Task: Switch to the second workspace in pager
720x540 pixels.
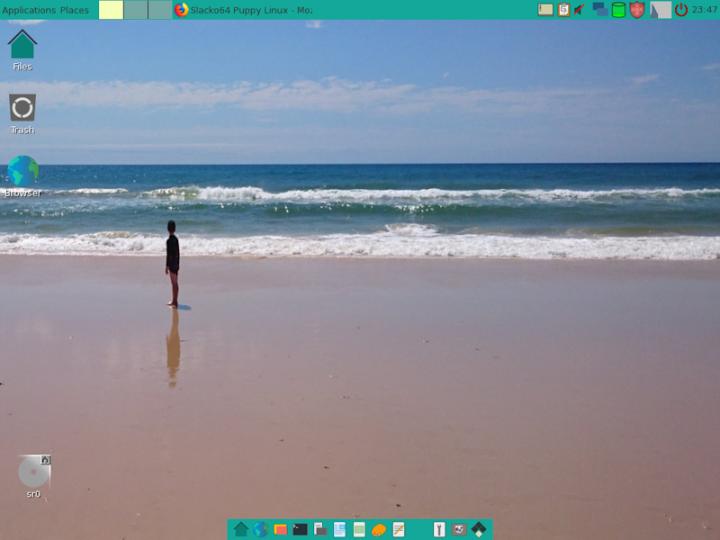Action: pos(136,10)
